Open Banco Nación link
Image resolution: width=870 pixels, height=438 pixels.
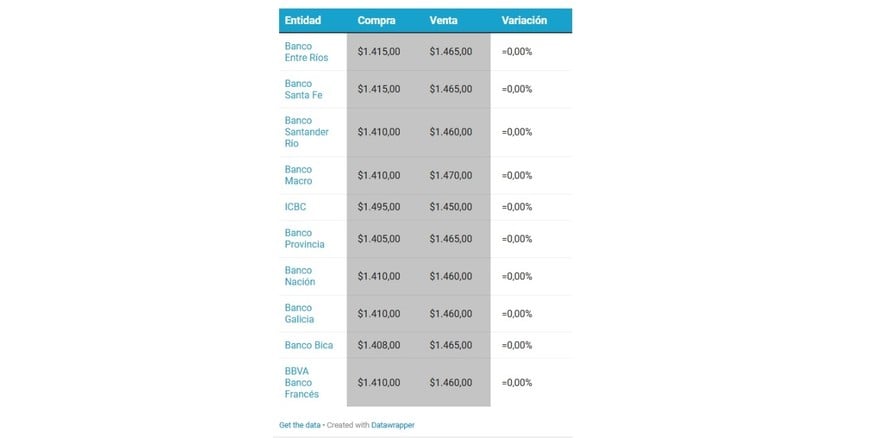click(x=300, y=276)
